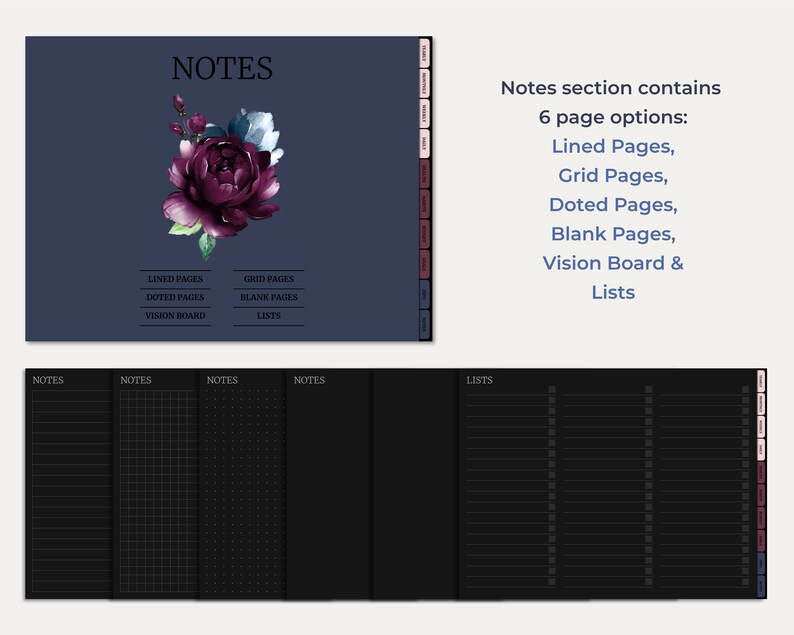Go to LINED PAGES from the Notes cover
The width and height of the screenshot is (794, 635).
click(175, 279)
